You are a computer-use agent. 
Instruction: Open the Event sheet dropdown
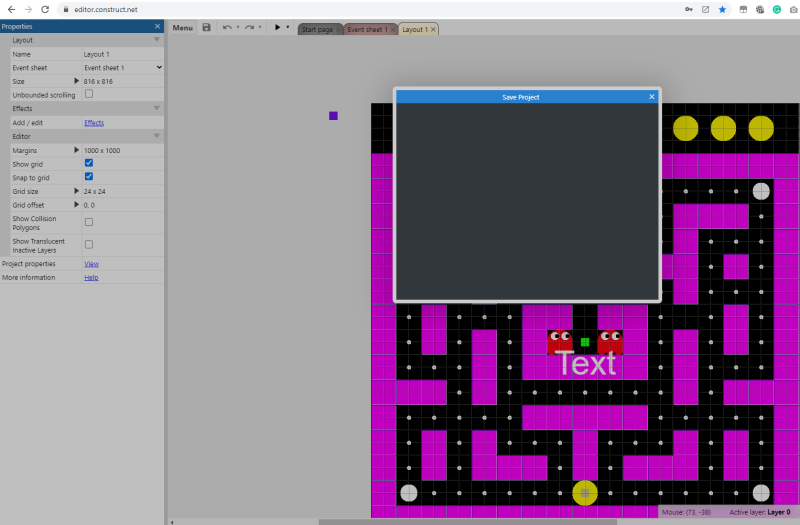point(122,67)
